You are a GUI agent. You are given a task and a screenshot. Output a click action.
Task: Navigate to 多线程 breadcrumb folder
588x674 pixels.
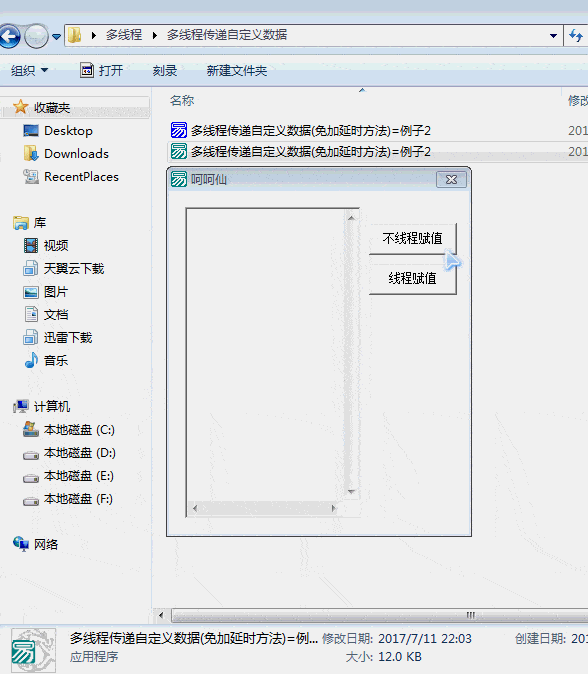point(124,35)
